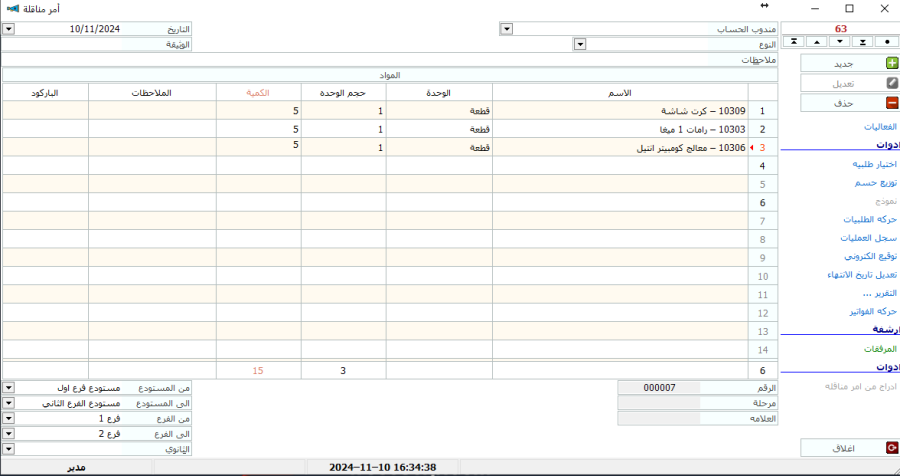Viewport: 900px width, 476px height.
Task: Open الفعاليات link
Action: coord(880,126)
